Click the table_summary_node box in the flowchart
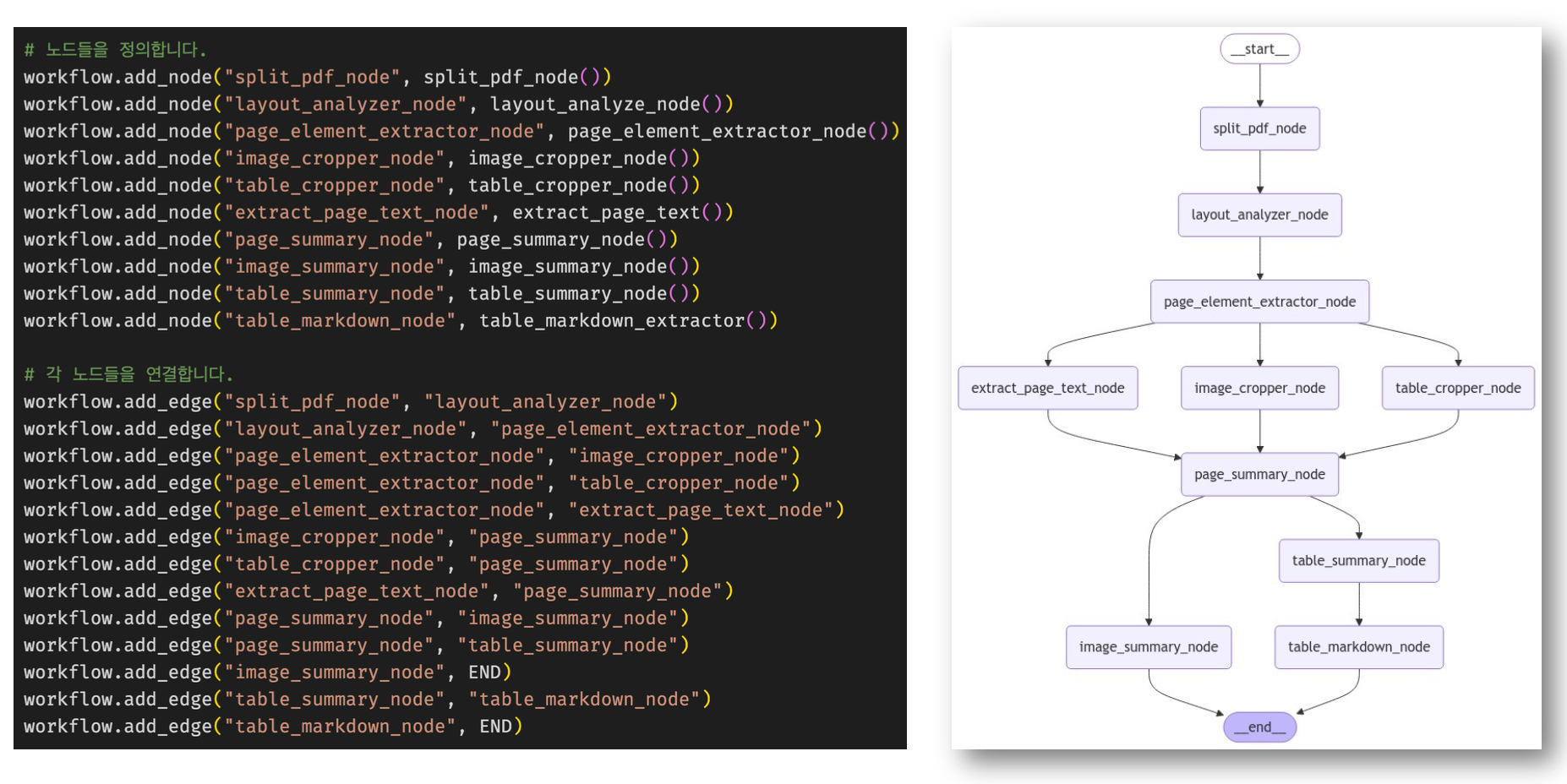 1358,560
